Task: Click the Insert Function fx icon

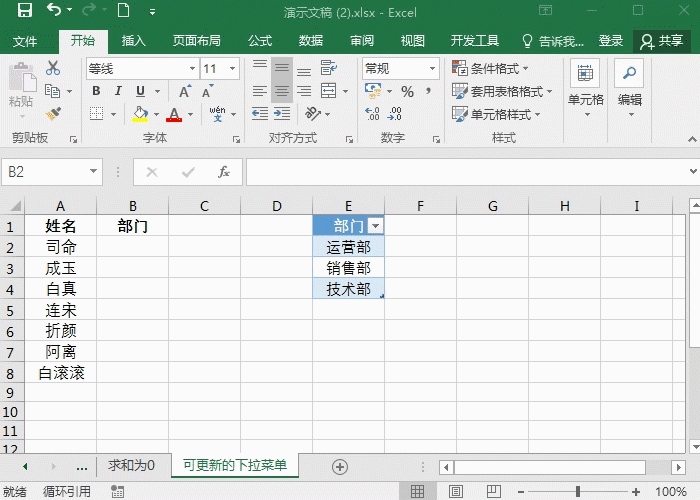Action: click(x=223, y=172)
